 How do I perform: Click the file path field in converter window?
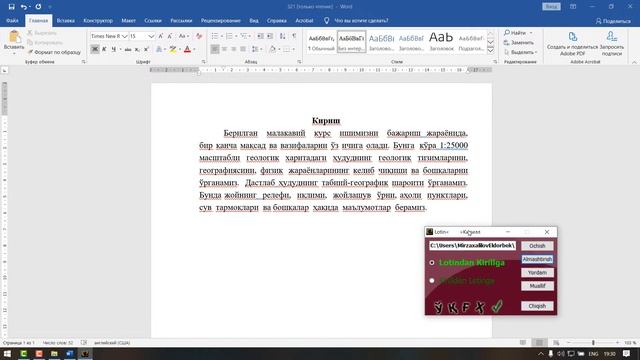[x=472, y=245]
